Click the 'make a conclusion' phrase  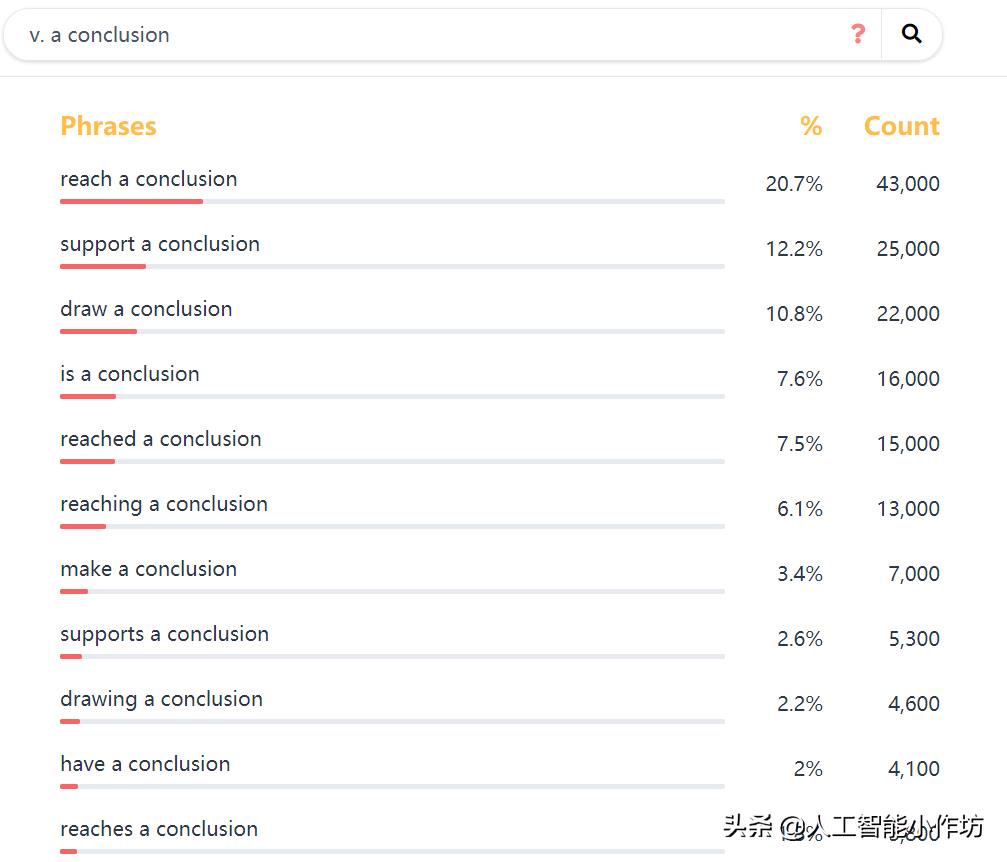pos(149,570)
